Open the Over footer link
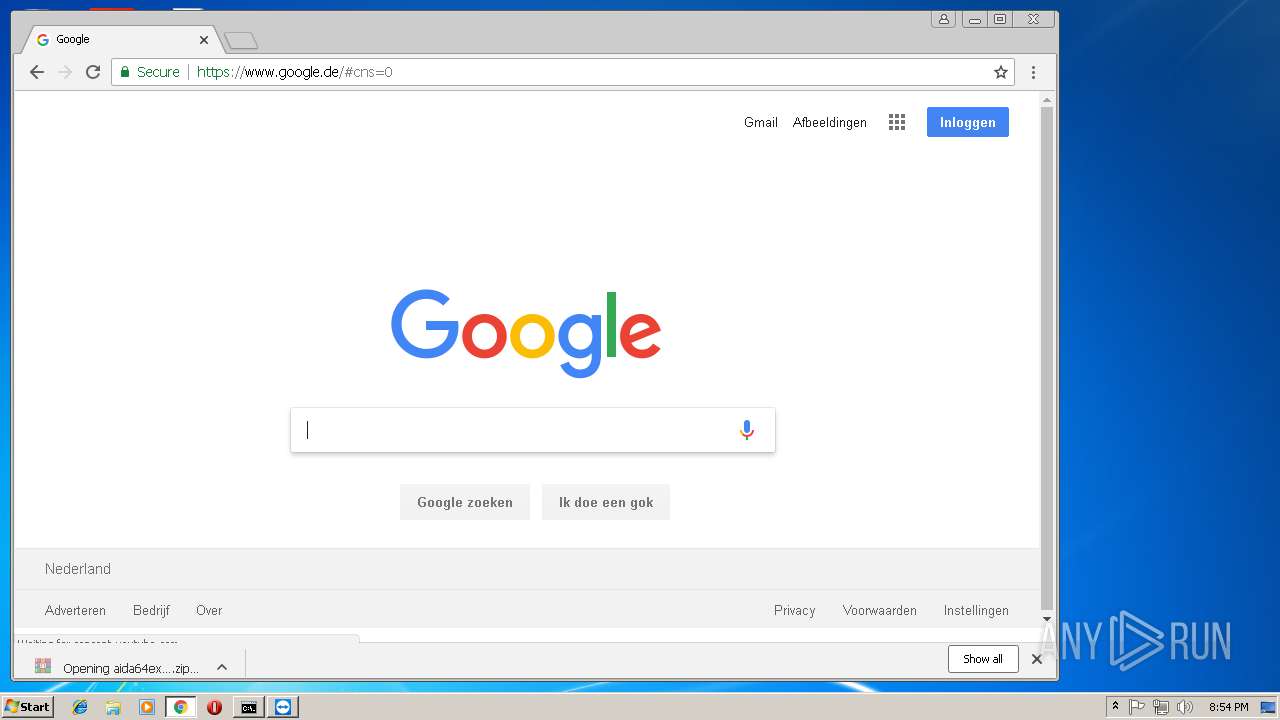 [x=209, y=610]
